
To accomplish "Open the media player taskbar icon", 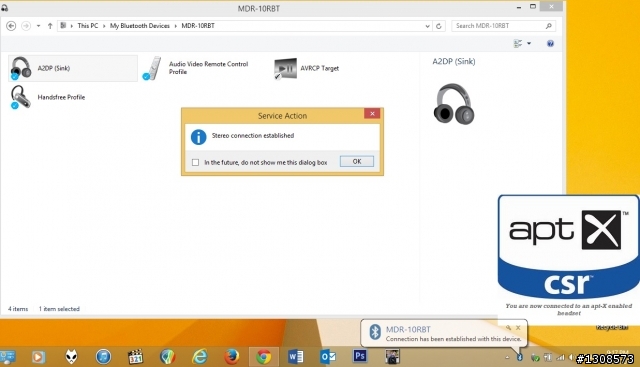I will (38, 357).
